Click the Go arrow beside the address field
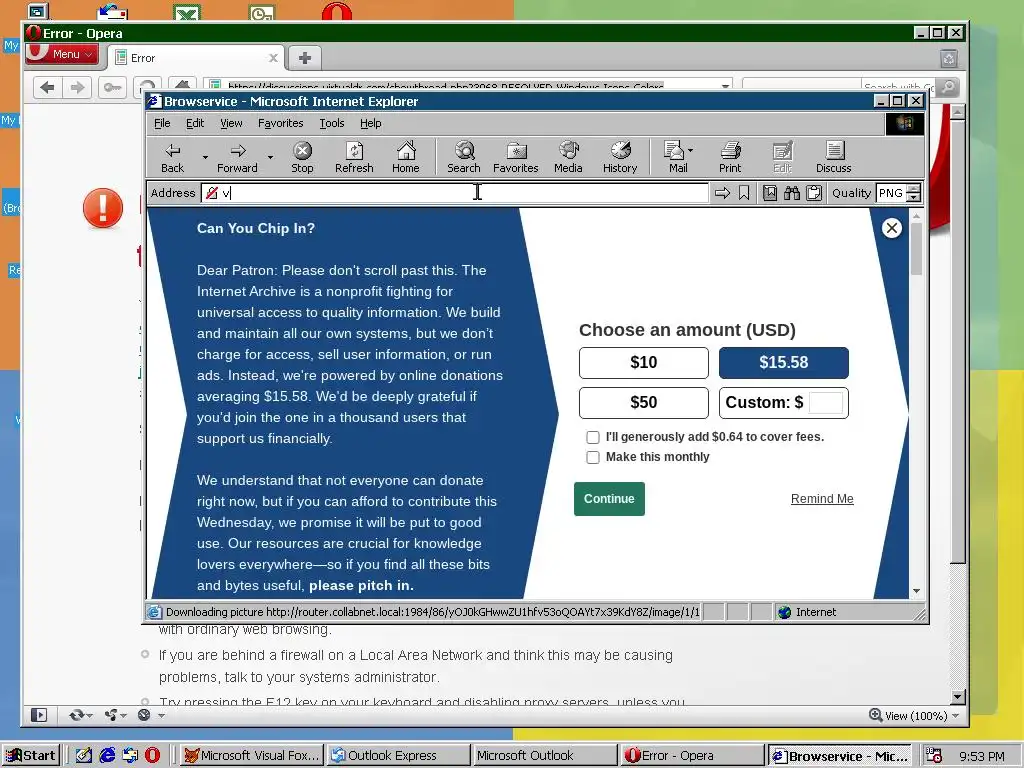This screenshot has height=768, width=1024. coord(722,193)
